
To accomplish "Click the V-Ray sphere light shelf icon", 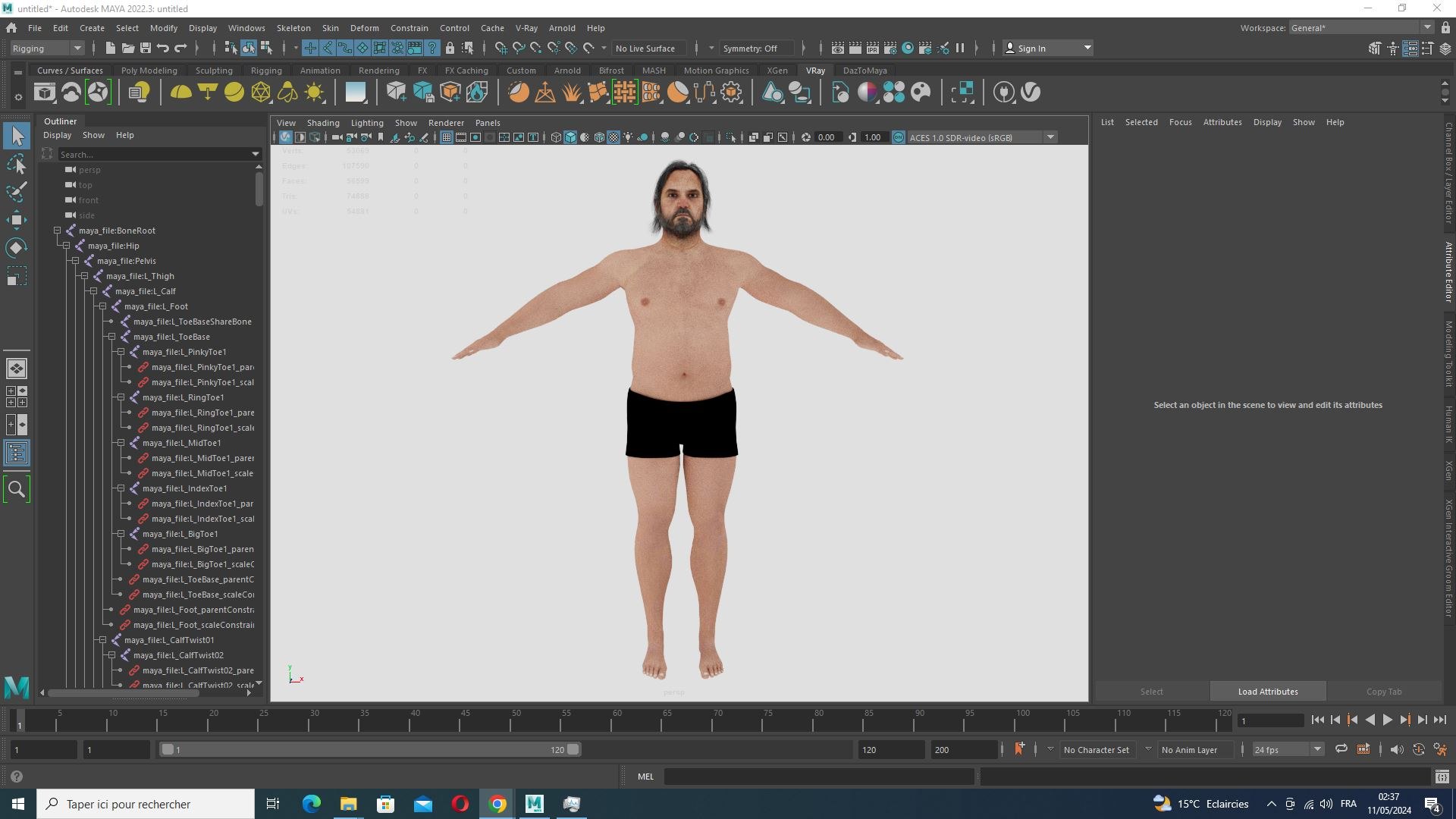I will click(234, 93).
